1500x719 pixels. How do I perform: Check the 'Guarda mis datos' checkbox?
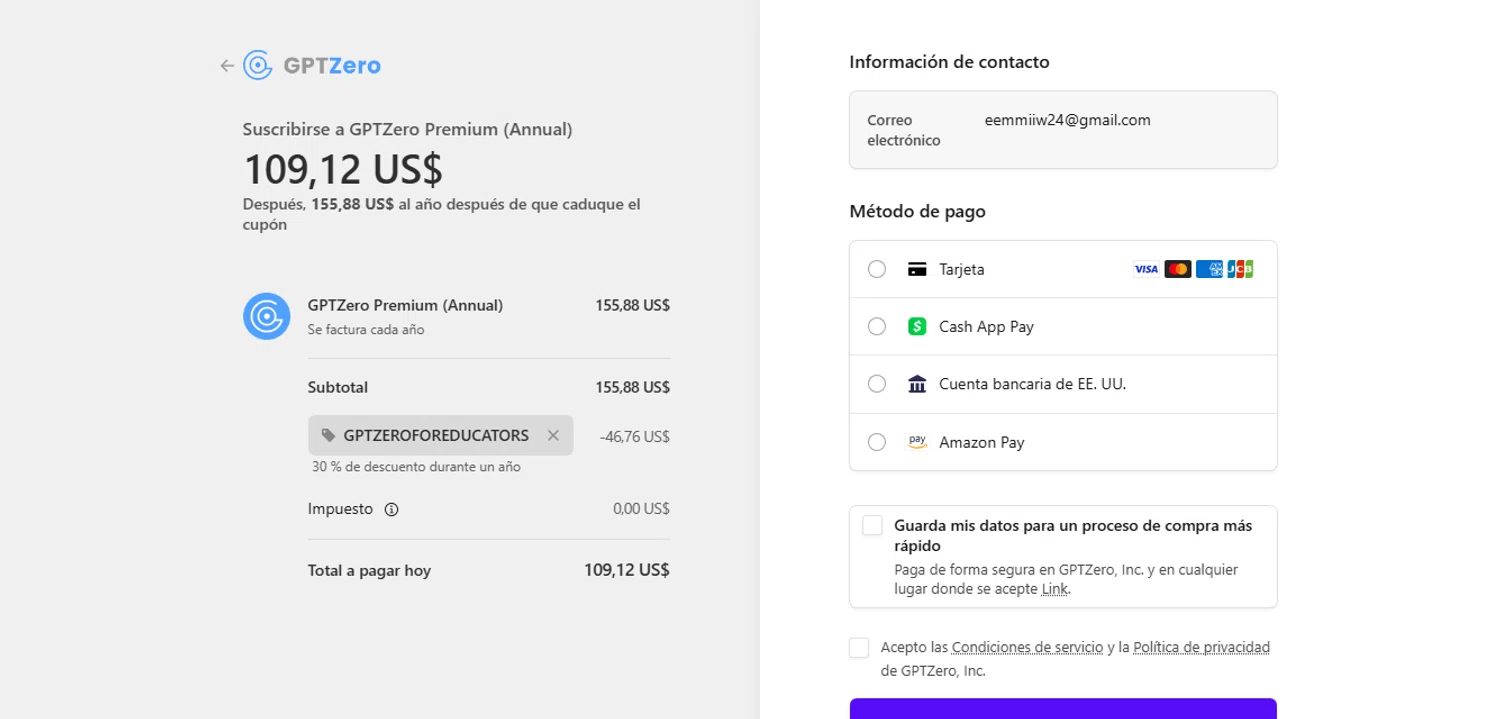click(872, 526)
